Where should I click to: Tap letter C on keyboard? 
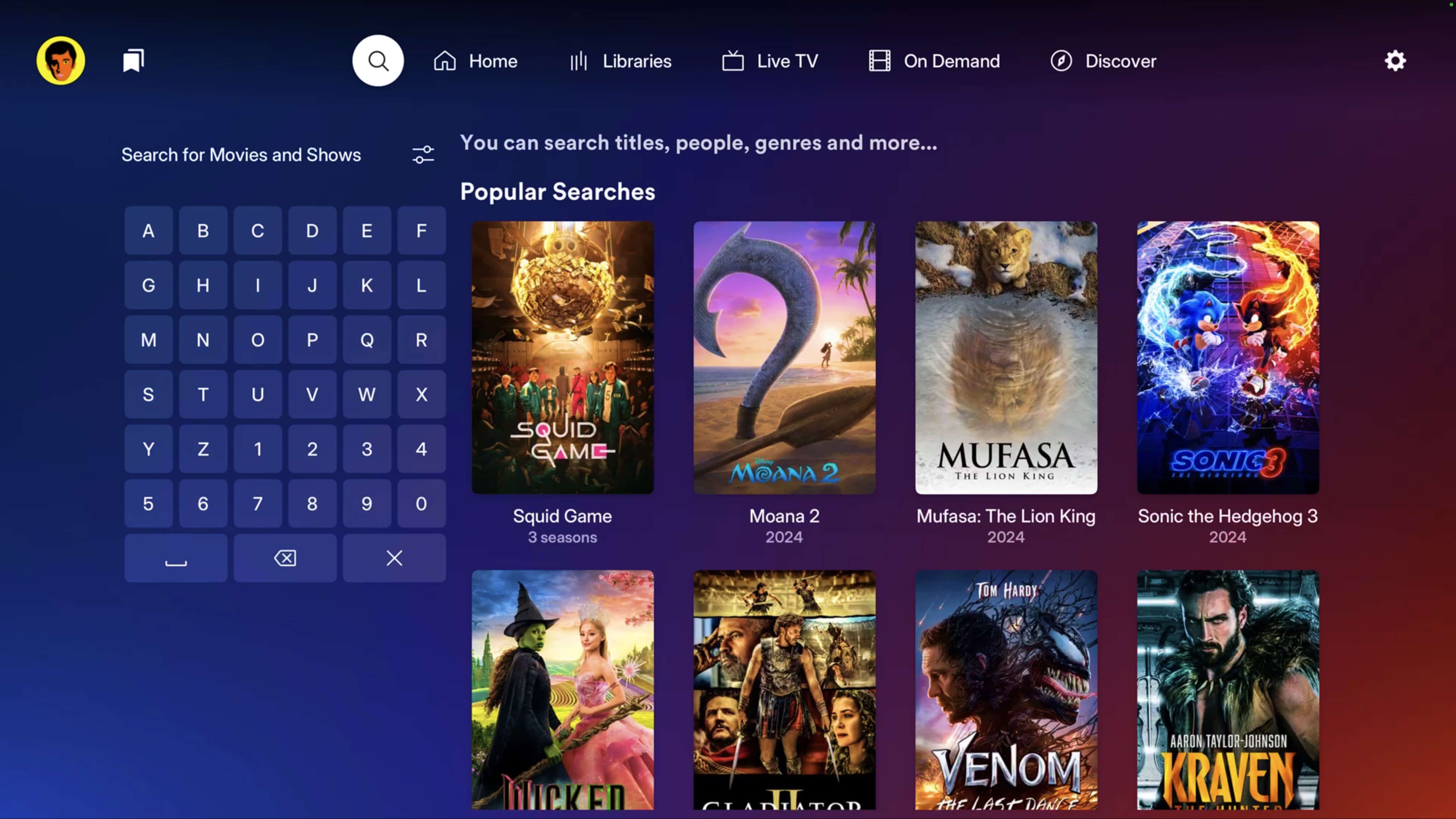(x=258, y=231)
